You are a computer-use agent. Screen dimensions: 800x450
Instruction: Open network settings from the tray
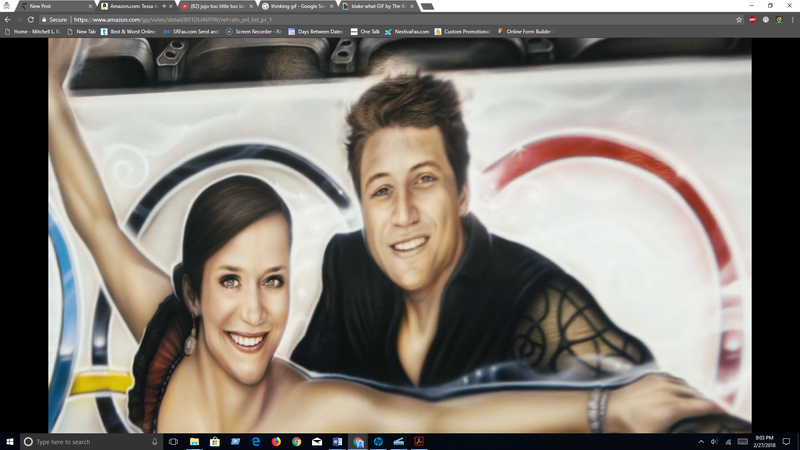pyautogui.click(x=728, y=441)
